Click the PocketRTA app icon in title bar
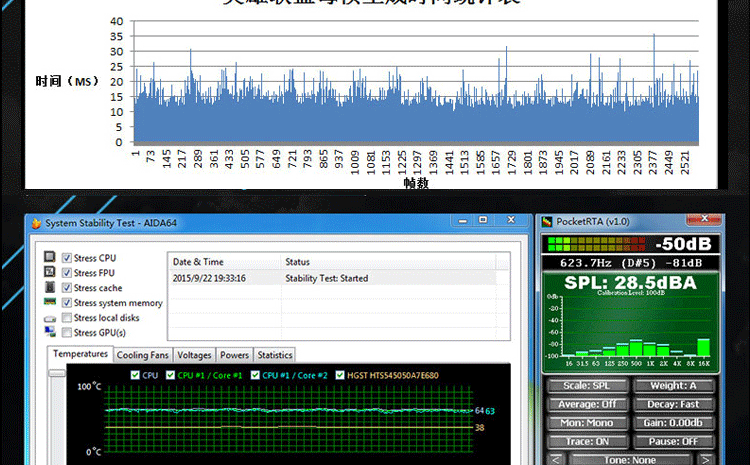The image size is (750, 465). click(x=546, y=221)
